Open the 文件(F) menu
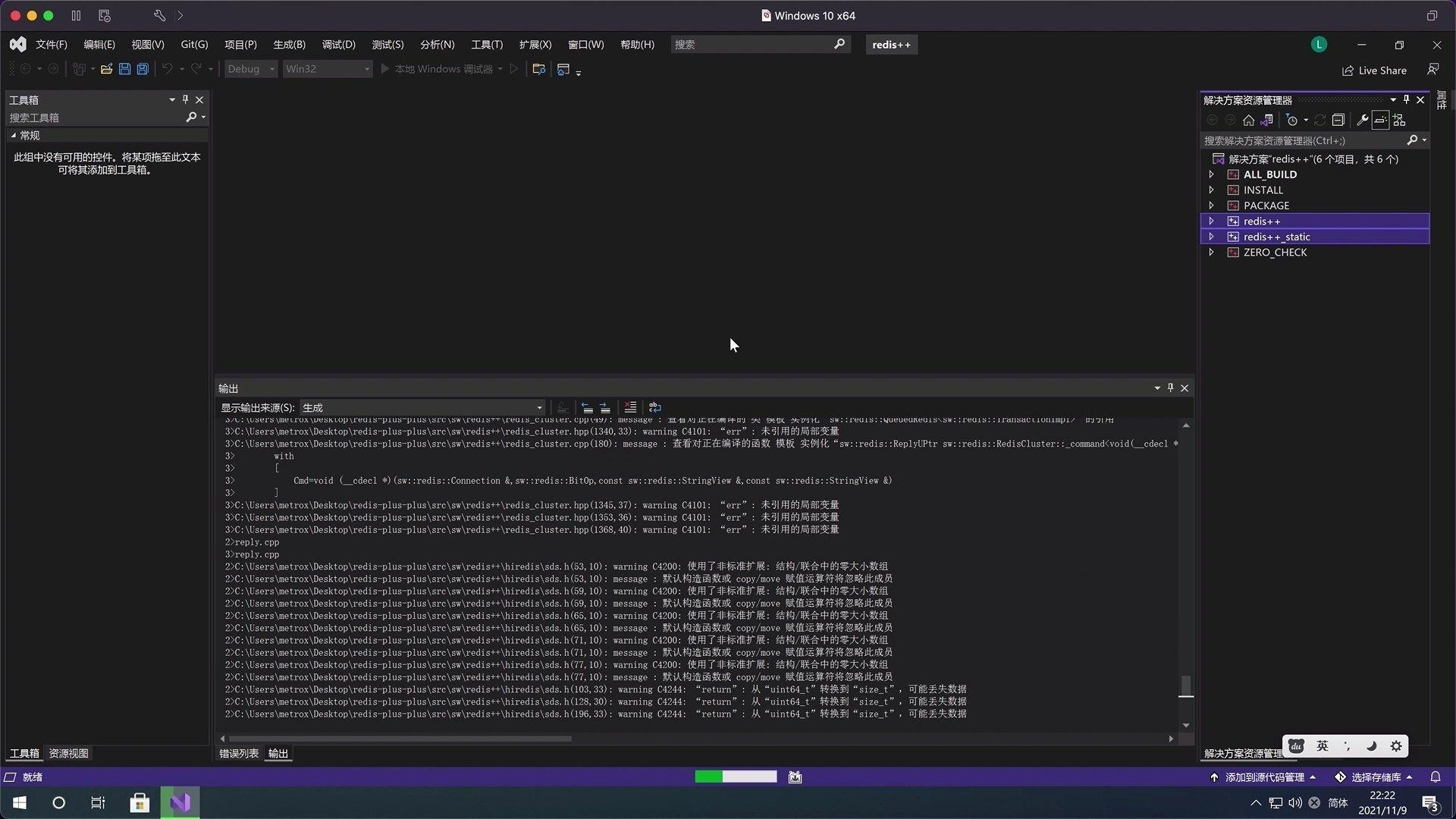 click(52, 45)
